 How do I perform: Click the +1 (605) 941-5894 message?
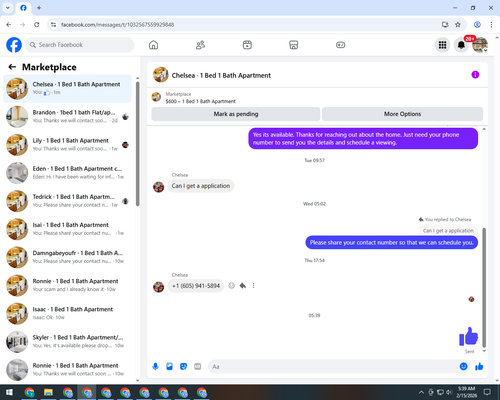tap(196, 286)
